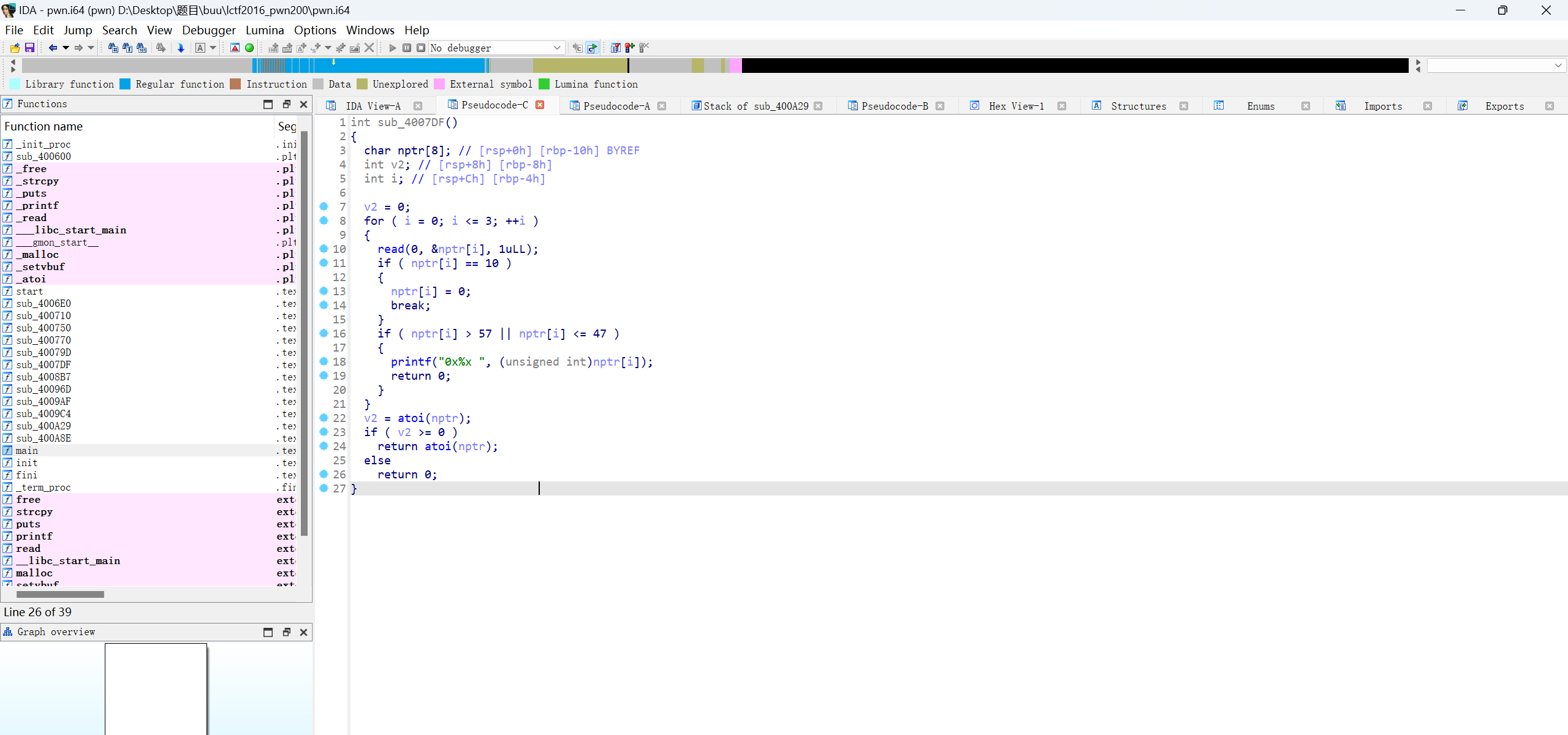
Task: Click the Functions list vertical scrollbar
Action: click(x=305, y=334)
